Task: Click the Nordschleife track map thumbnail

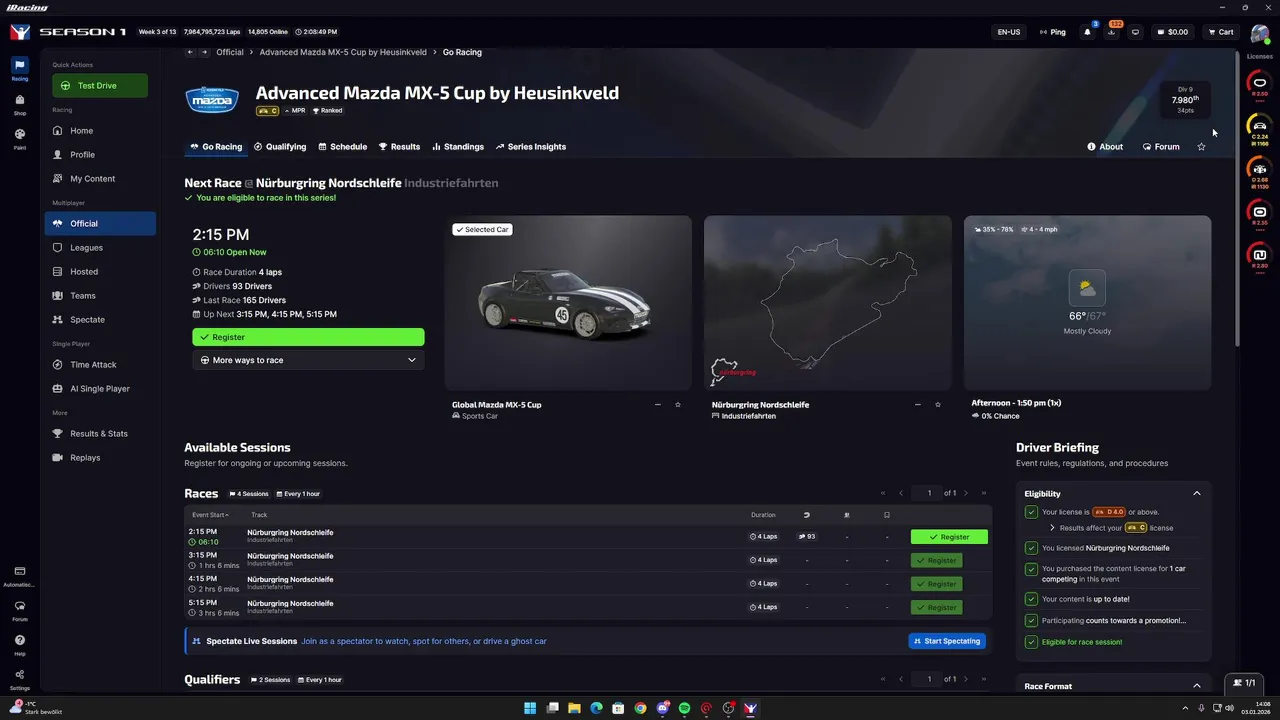Action: point(828,303)
